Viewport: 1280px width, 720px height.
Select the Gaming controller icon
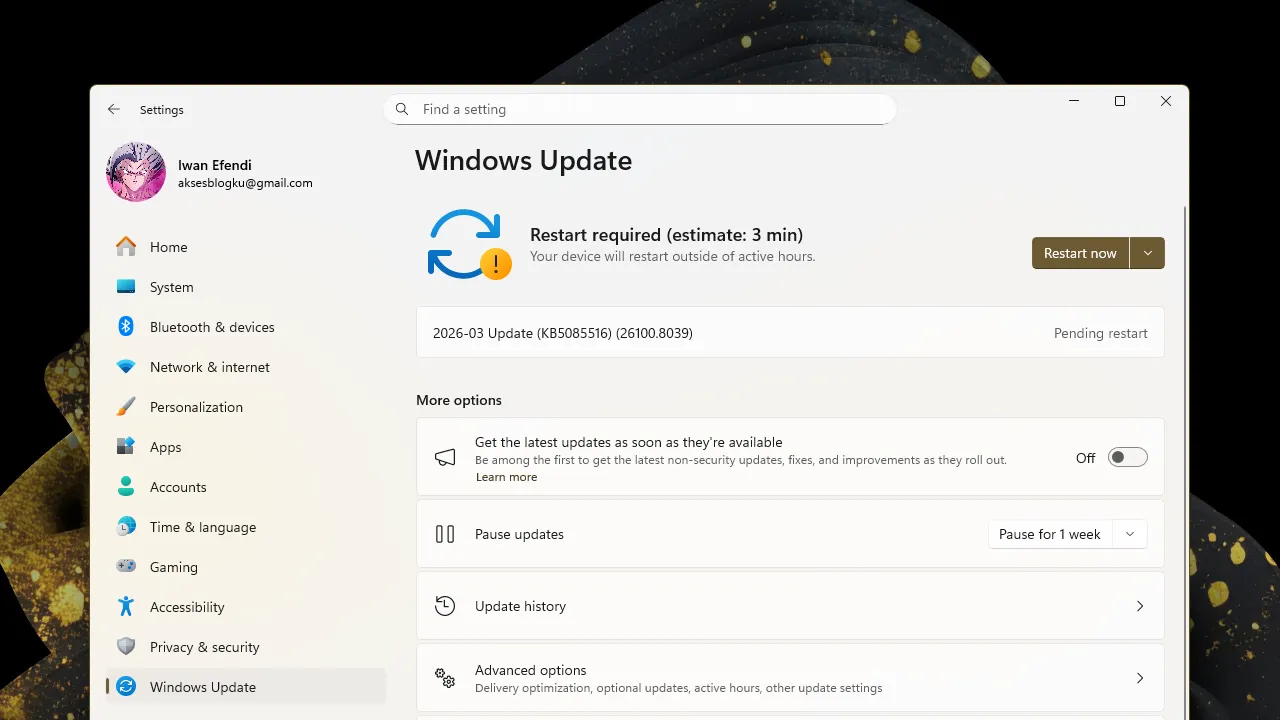click(125, 567)
